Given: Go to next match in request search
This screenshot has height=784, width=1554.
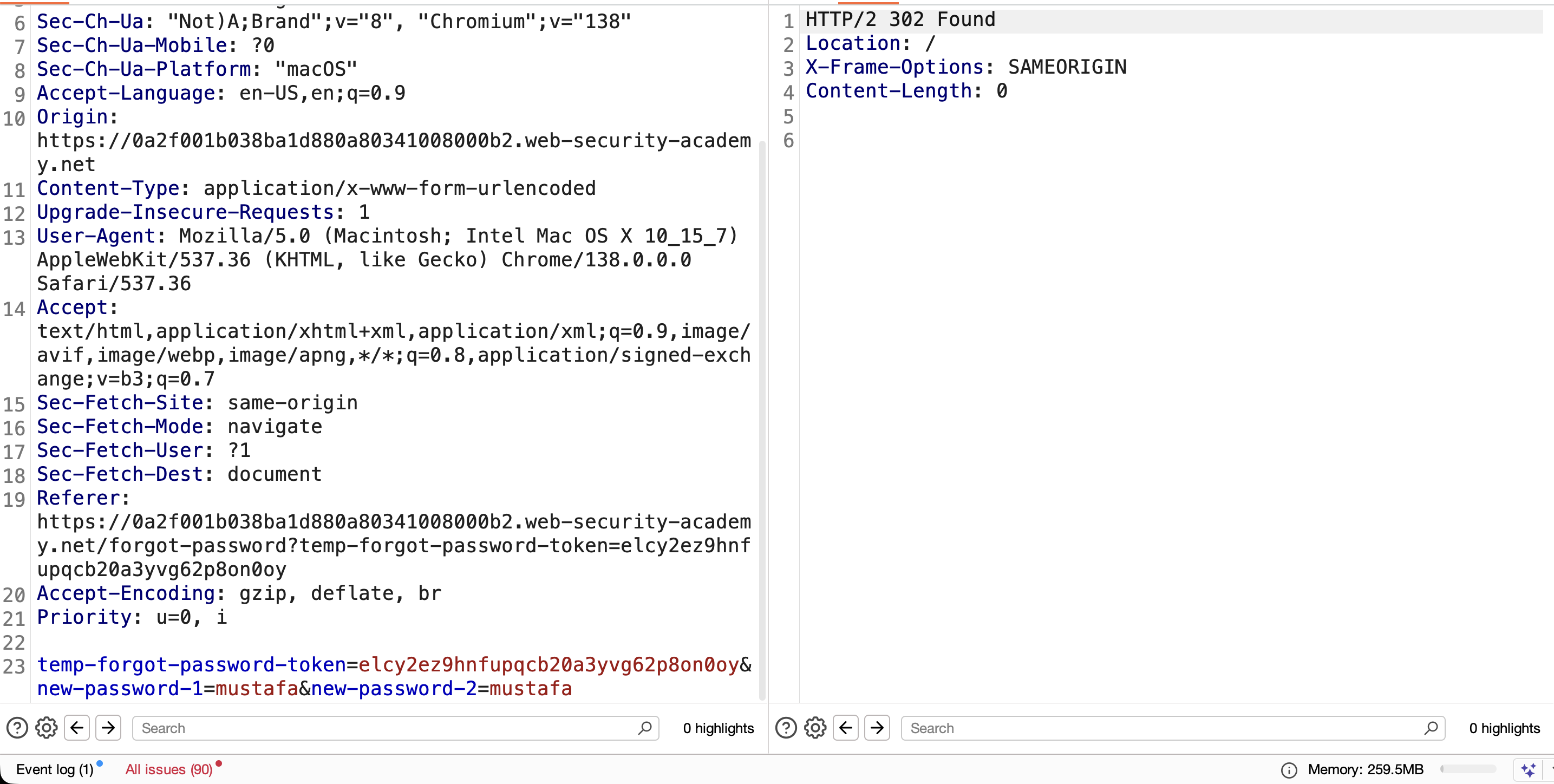Looking at the screenshot, I should [x=109, y=728].
